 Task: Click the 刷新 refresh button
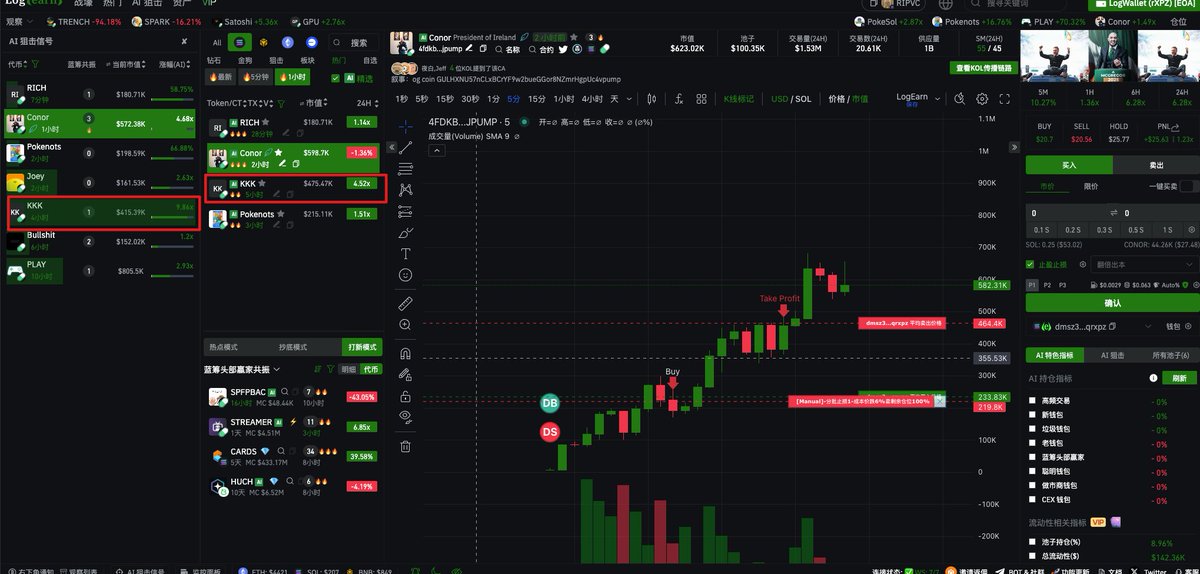click(x=1180, y=378)
